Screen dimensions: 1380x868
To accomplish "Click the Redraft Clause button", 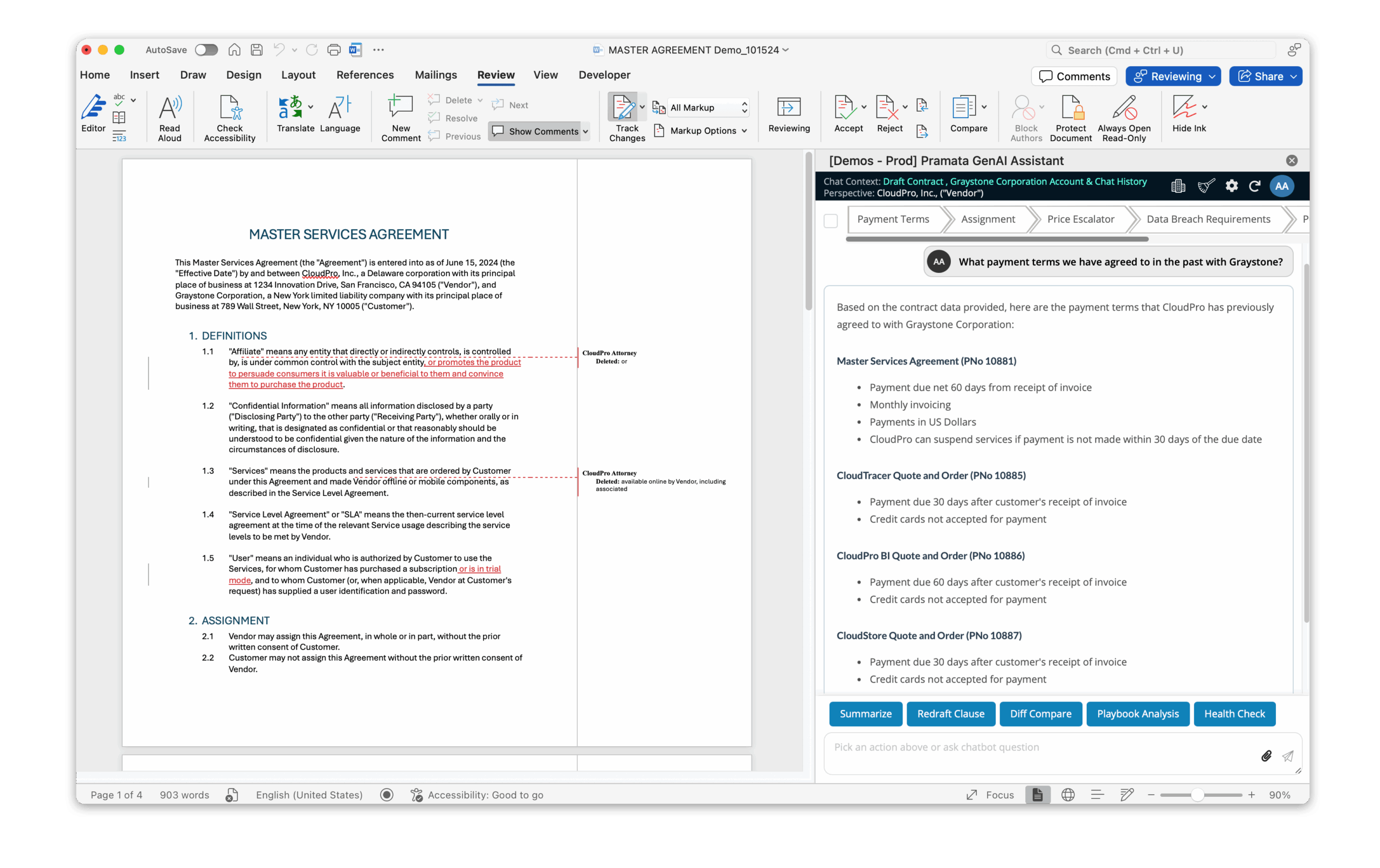I will pos(950,714).
